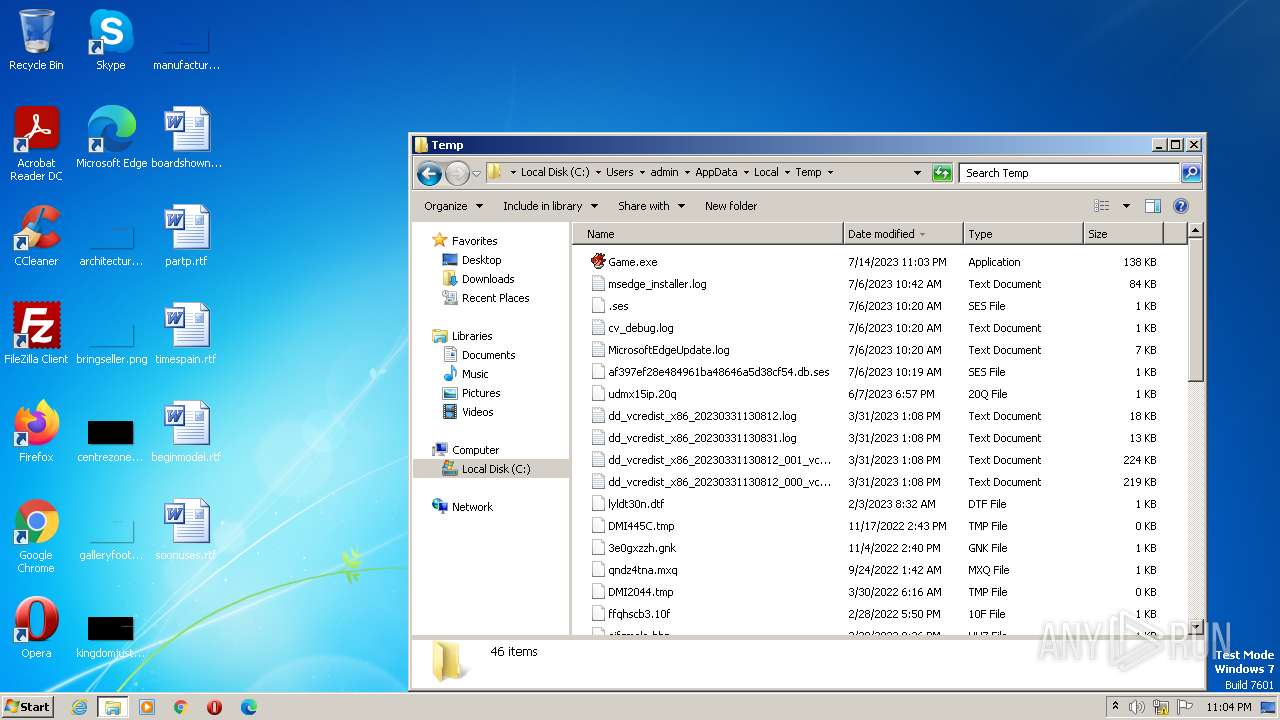Viewport: 1280px width, 720px height.
Task: Open Acrobat Reader DC shortcut
Action: point(36,144)
